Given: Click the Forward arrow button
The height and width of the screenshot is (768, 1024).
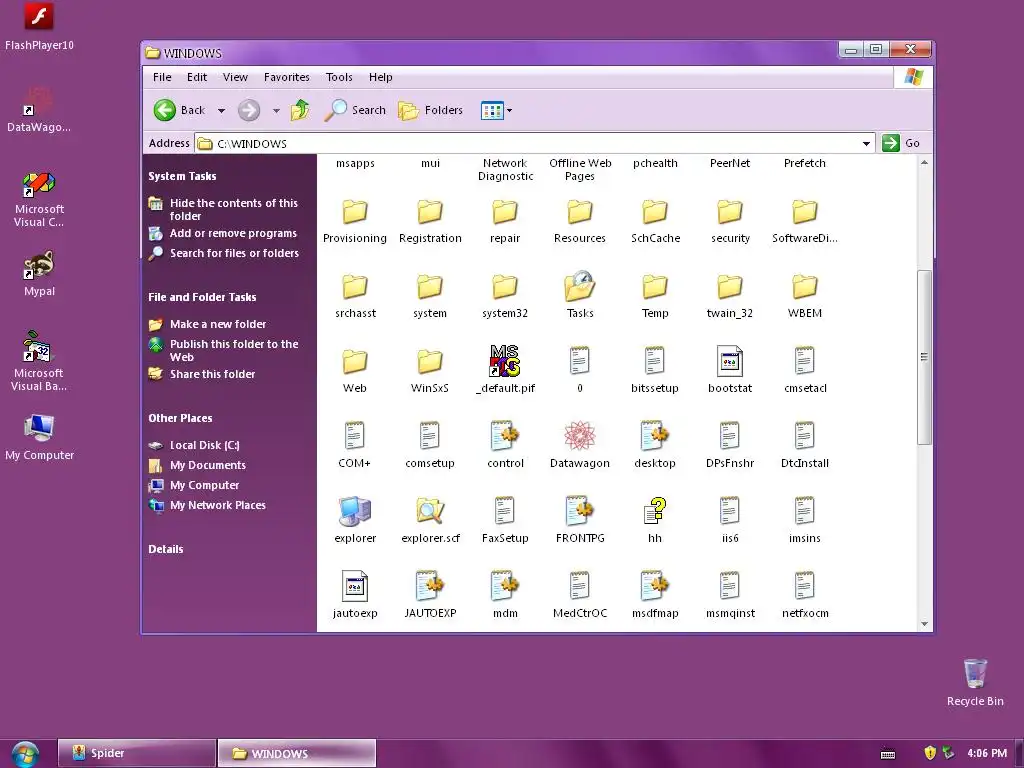Looking at the screenshot, I should pos(249,110).
